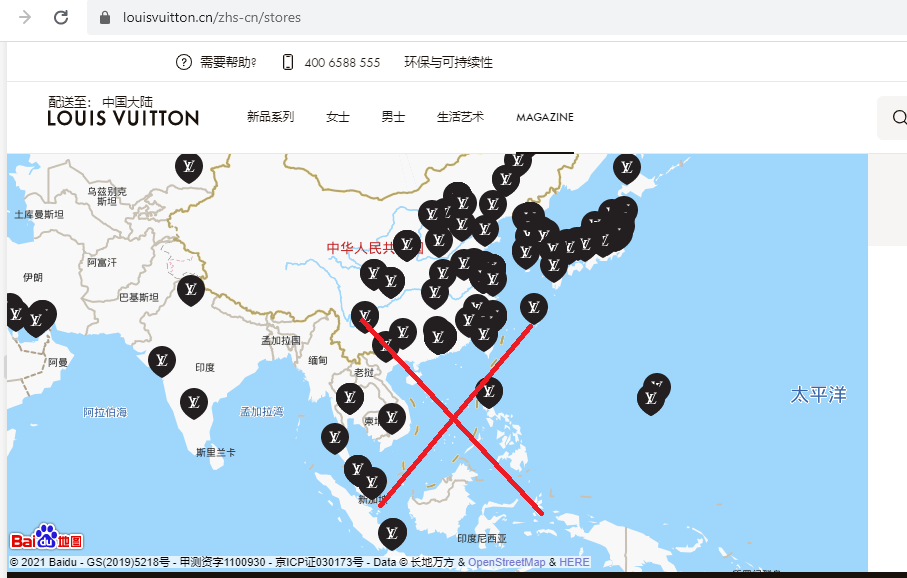
Task: Select store pin in northern Japan
Action: coord(627,168)
